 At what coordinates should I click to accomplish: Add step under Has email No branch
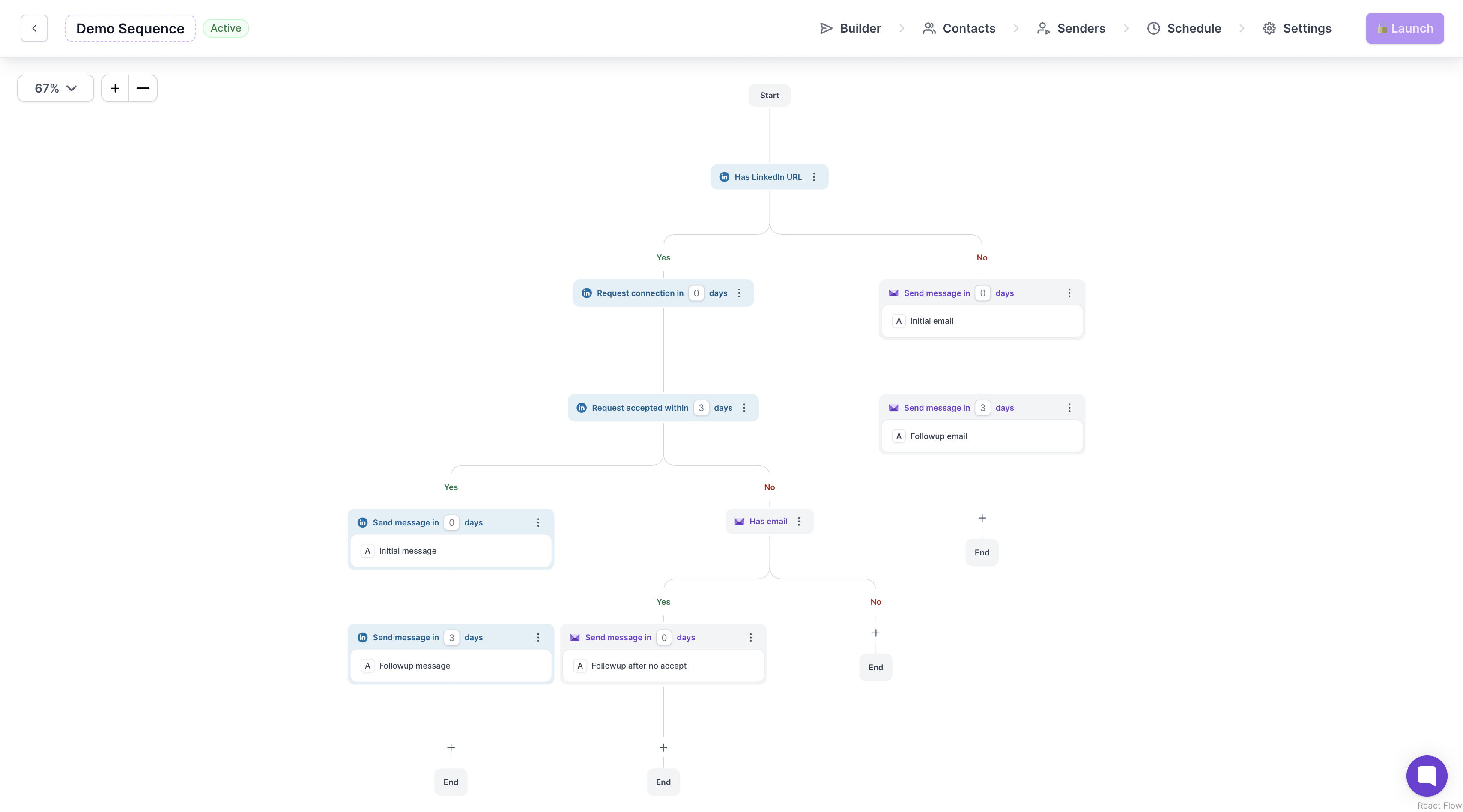876,633
